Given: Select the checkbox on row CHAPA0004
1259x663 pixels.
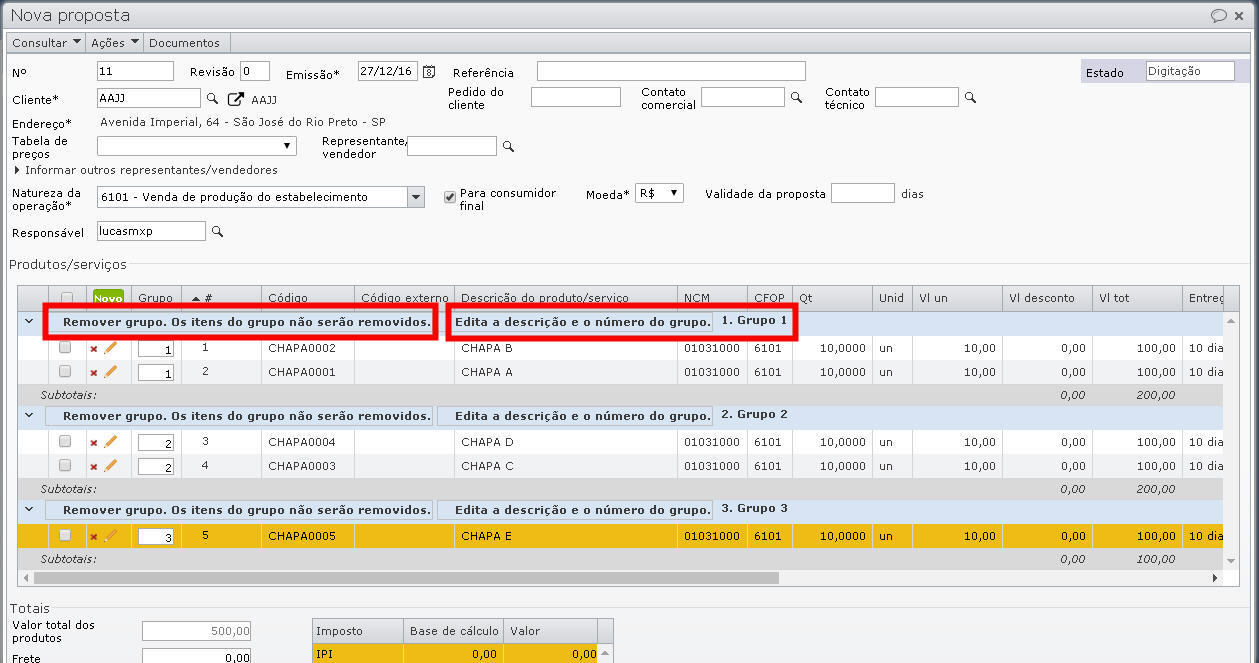Looking at the screenshot, I should coord(66,441).
